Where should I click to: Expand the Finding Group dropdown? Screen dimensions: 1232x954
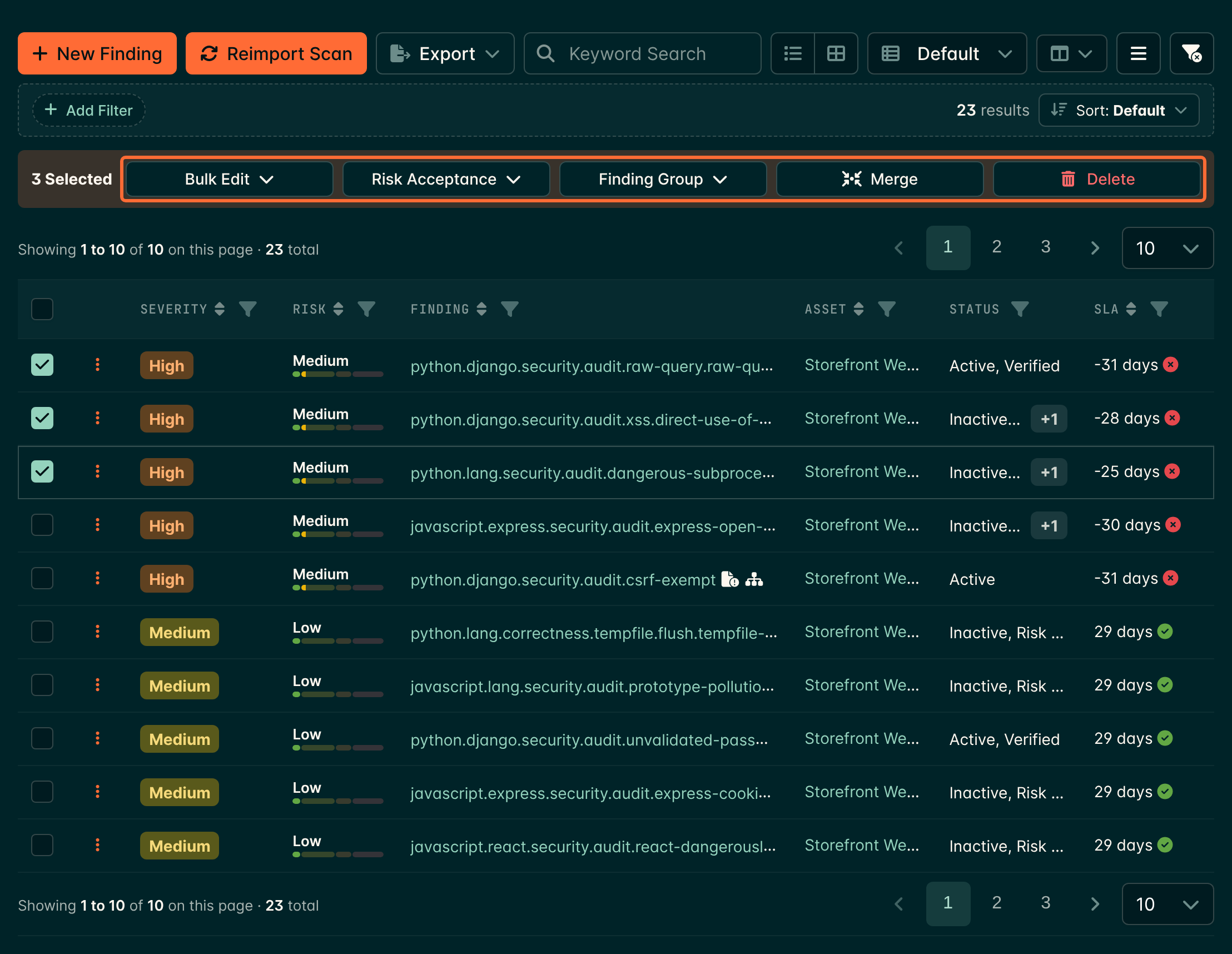(662, 179)
